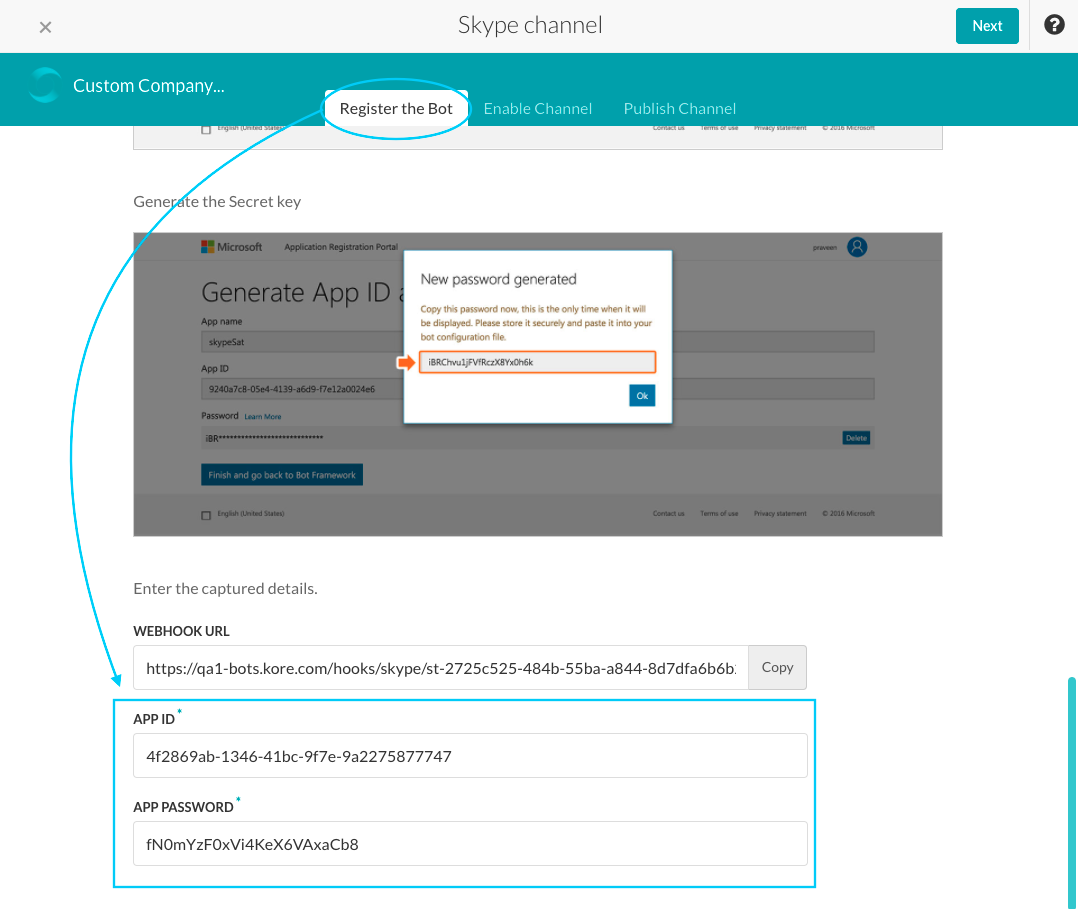Switch to the Enable Channel tab

538,108
